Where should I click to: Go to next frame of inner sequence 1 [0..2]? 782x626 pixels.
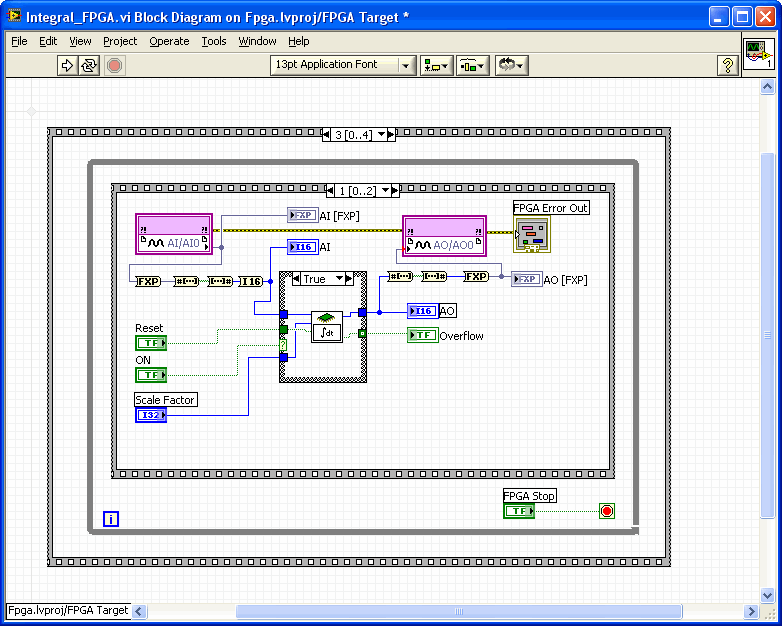click(395, 191)
